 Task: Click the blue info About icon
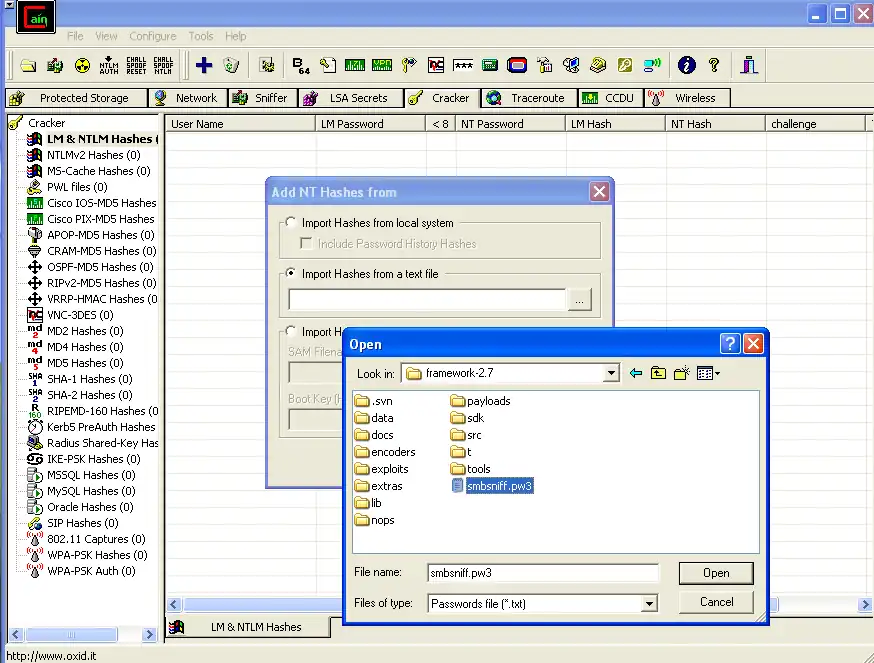[686, 65]
